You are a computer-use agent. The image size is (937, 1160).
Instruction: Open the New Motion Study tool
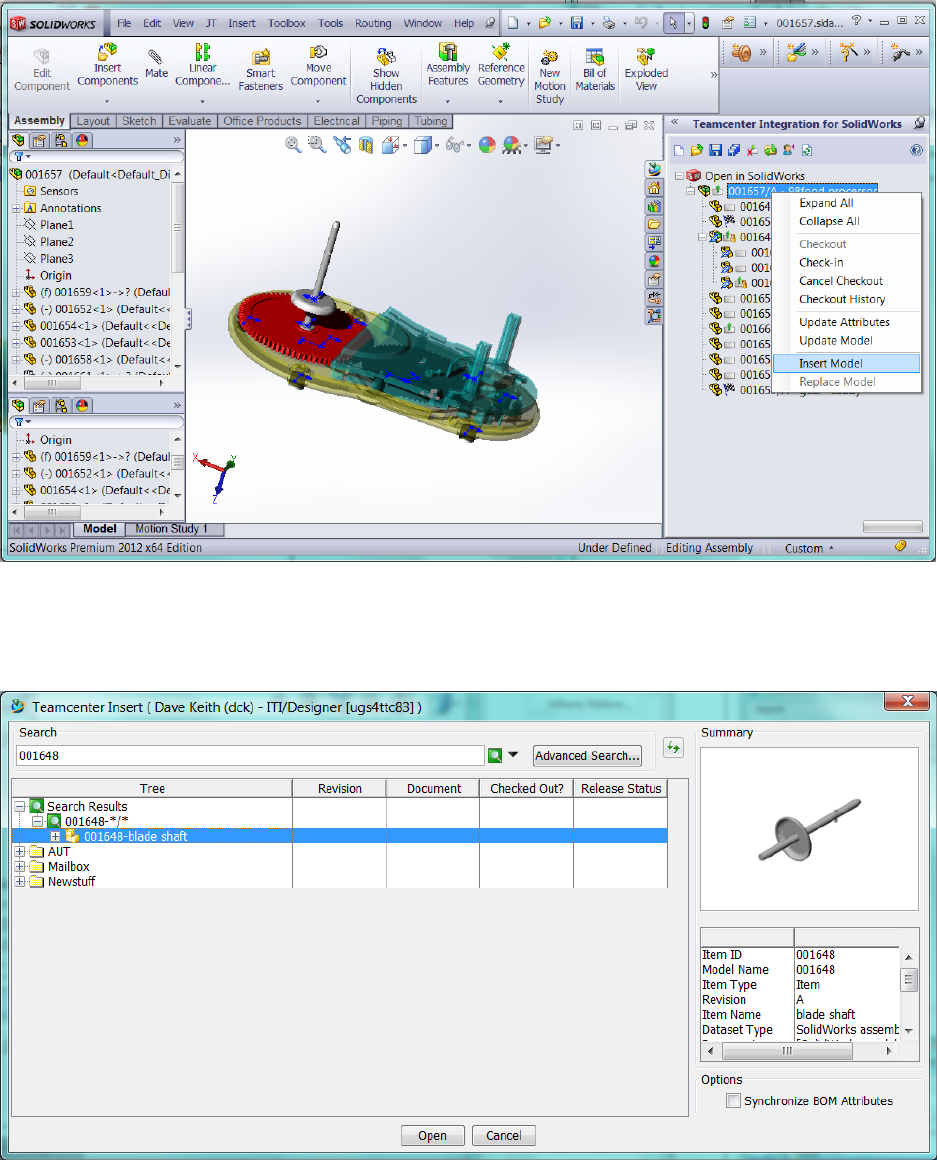549,77
